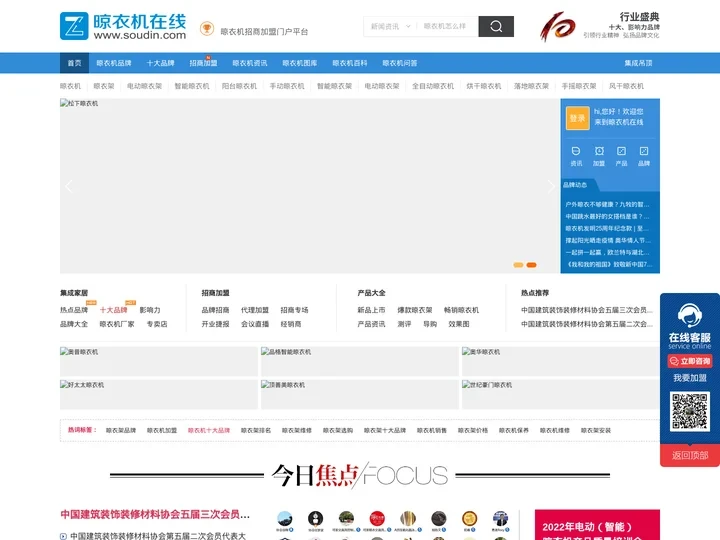Click the 阳台晾衣机 sub-nav link
Viewport: 720px width, 540px height.
239,86
